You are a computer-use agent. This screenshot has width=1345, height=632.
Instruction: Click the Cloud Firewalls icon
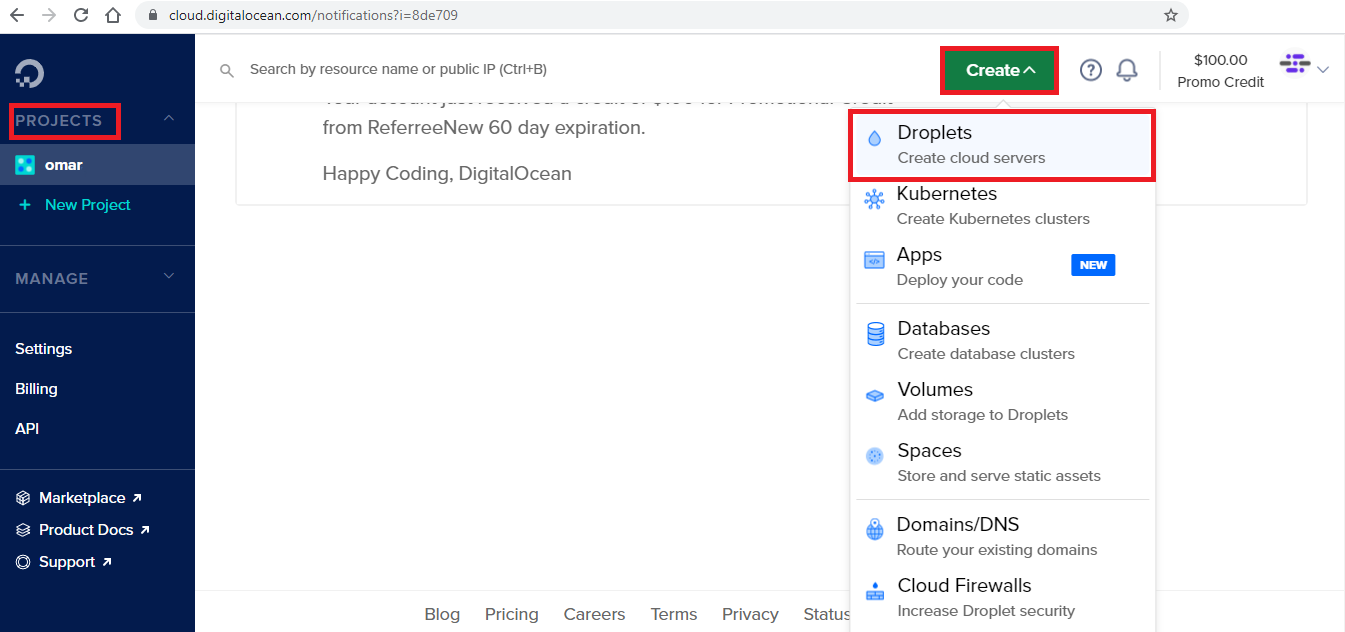pyautogui.click(x=875, y=591)
